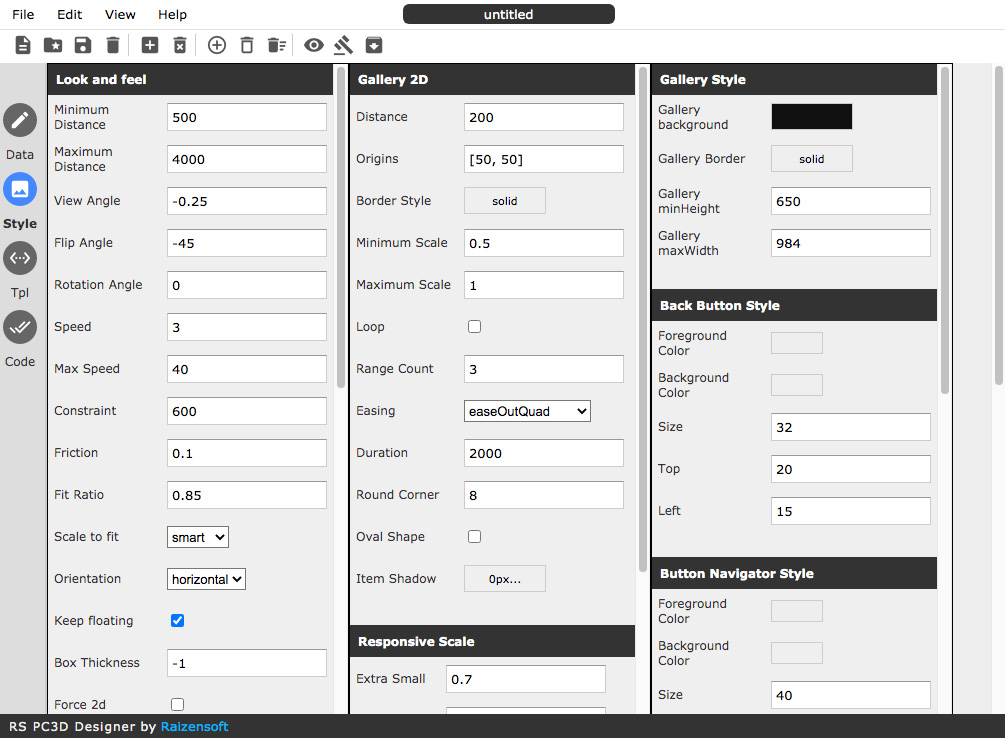This screenshot has height=738, width=1005.
Task: Click the circled plus add icon
Action: [x=217, y=45]
